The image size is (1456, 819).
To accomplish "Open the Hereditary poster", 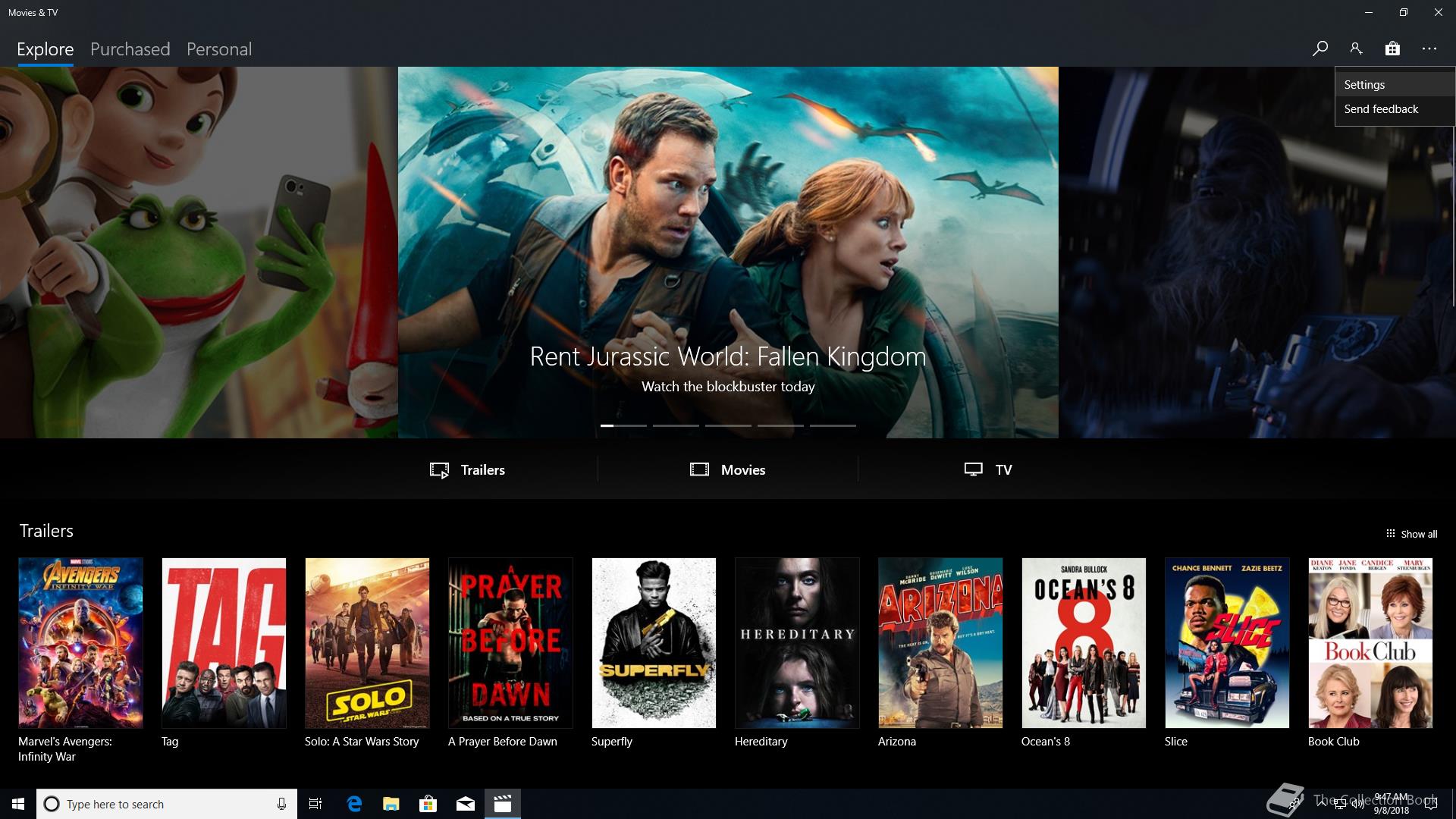I will [797, 643].
